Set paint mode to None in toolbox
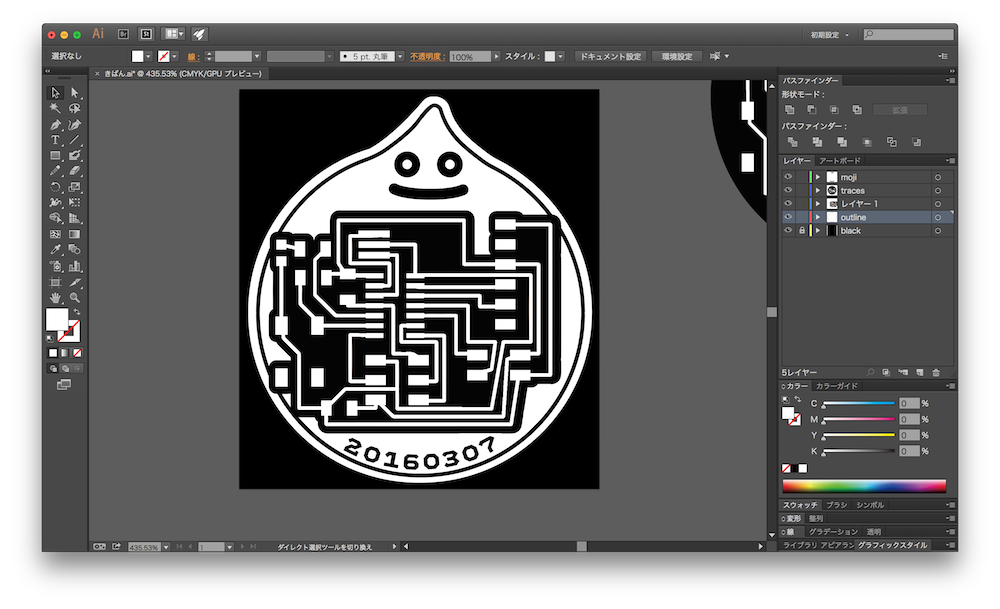This screenshot has height=609, width=1000. [77, 353]
